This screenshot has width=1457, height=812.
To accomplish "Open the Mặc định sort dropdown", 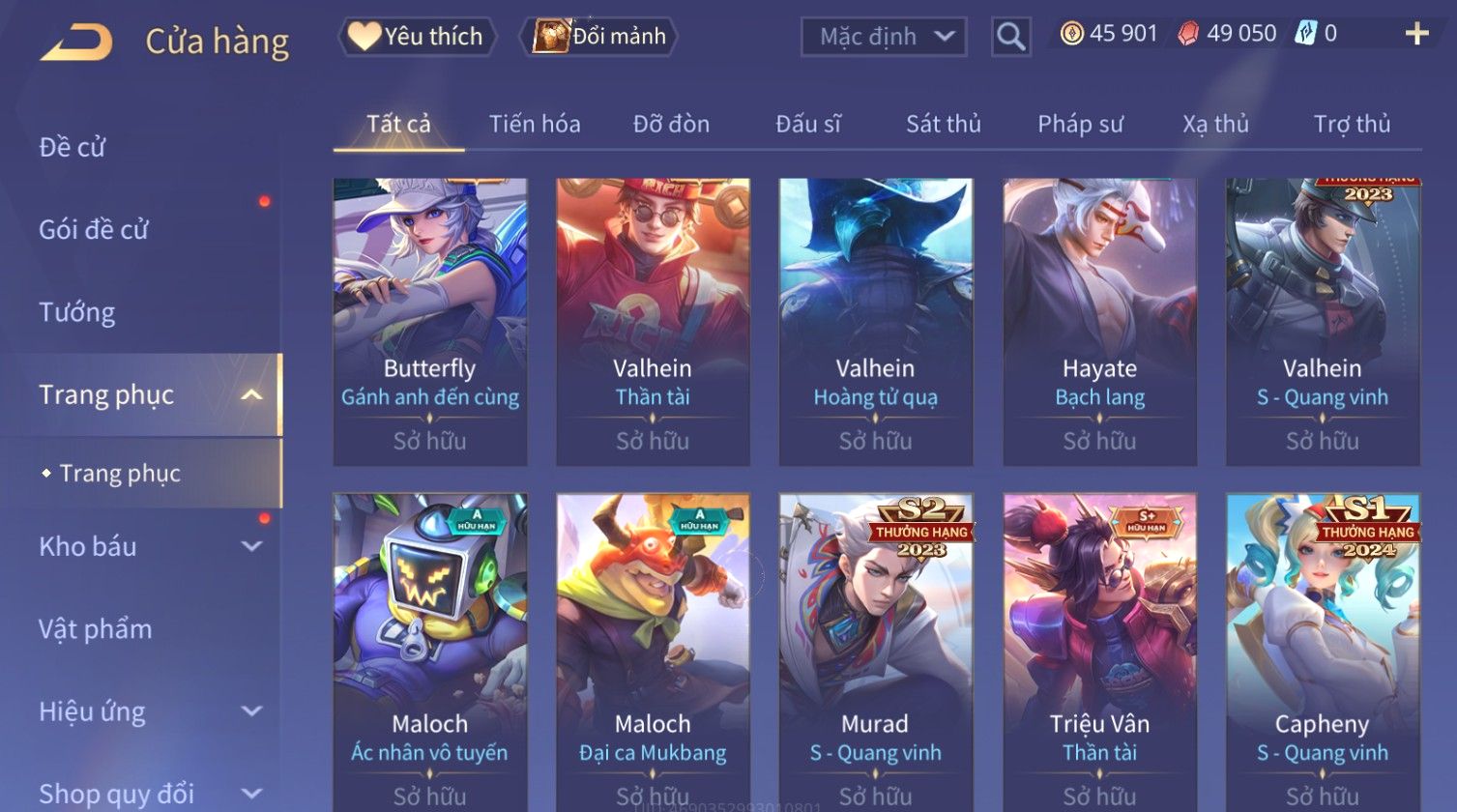I will tap(885, 37).
